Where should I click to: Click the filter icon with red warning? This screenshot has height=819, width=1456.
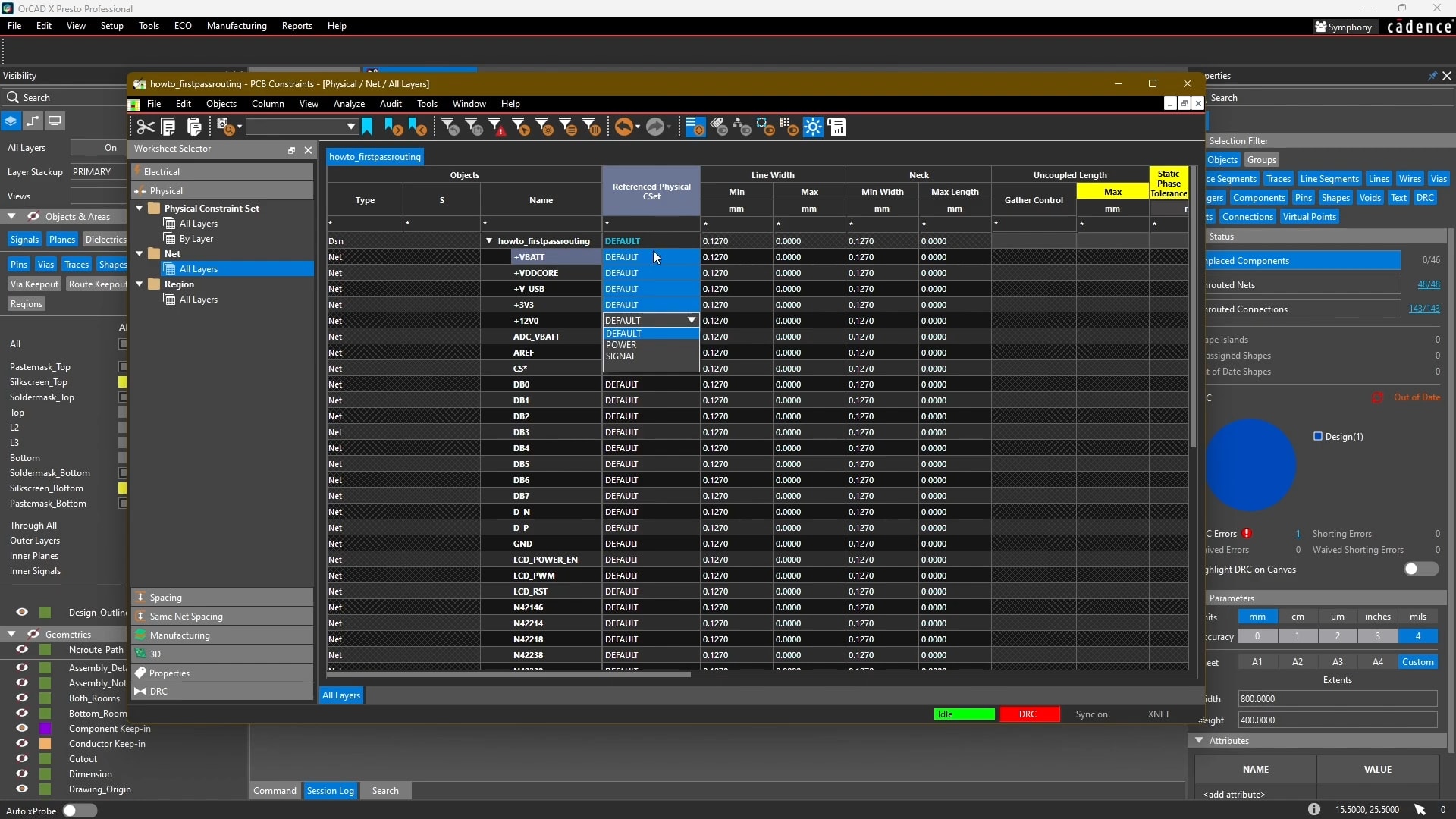(497, 127)
